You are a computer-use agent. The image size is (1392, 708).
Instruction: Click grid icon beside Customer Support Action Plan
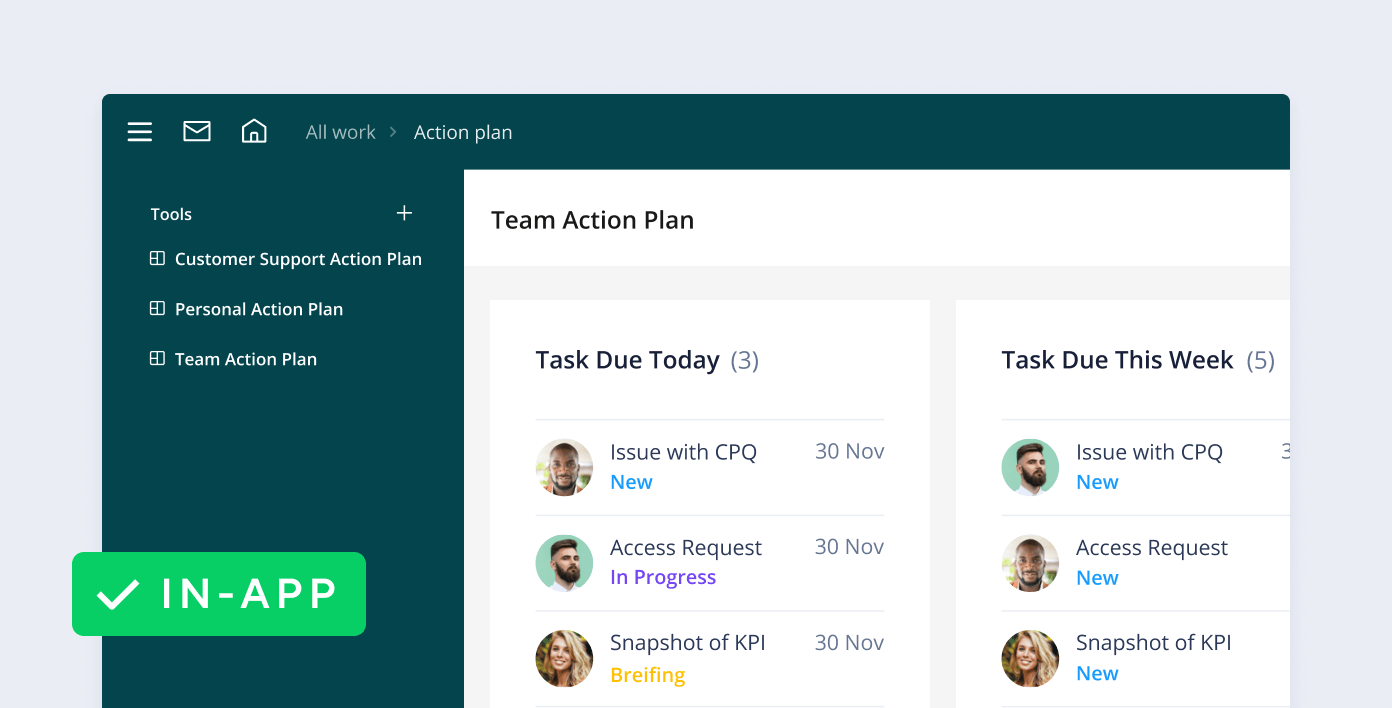156,258
